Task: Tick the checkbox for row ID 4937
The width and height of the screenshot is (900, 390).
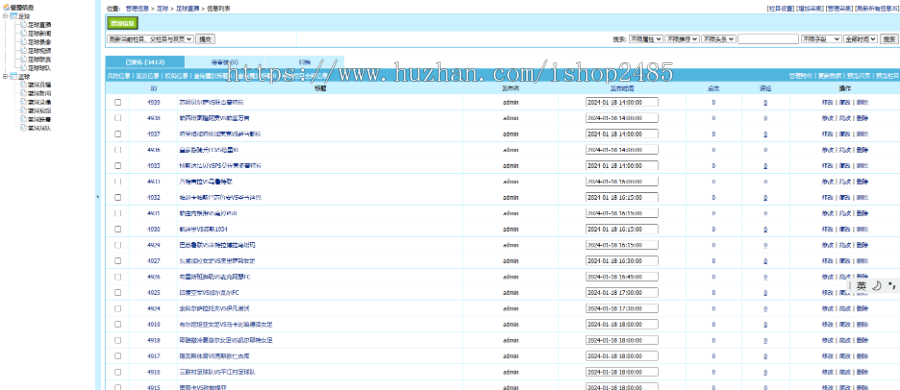Action: [x=118, y=134]
